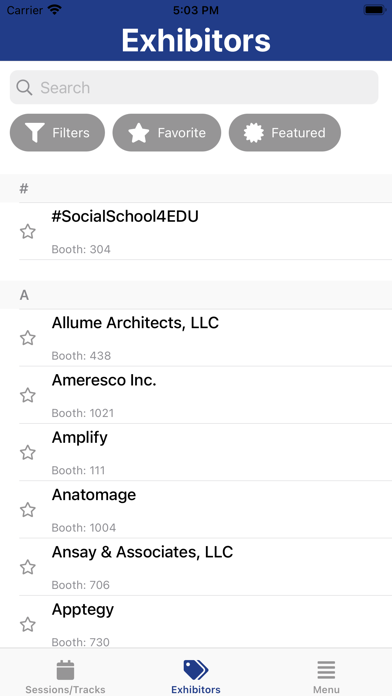
Task: Tap the star beside Amplify
Action: [28, 452]
